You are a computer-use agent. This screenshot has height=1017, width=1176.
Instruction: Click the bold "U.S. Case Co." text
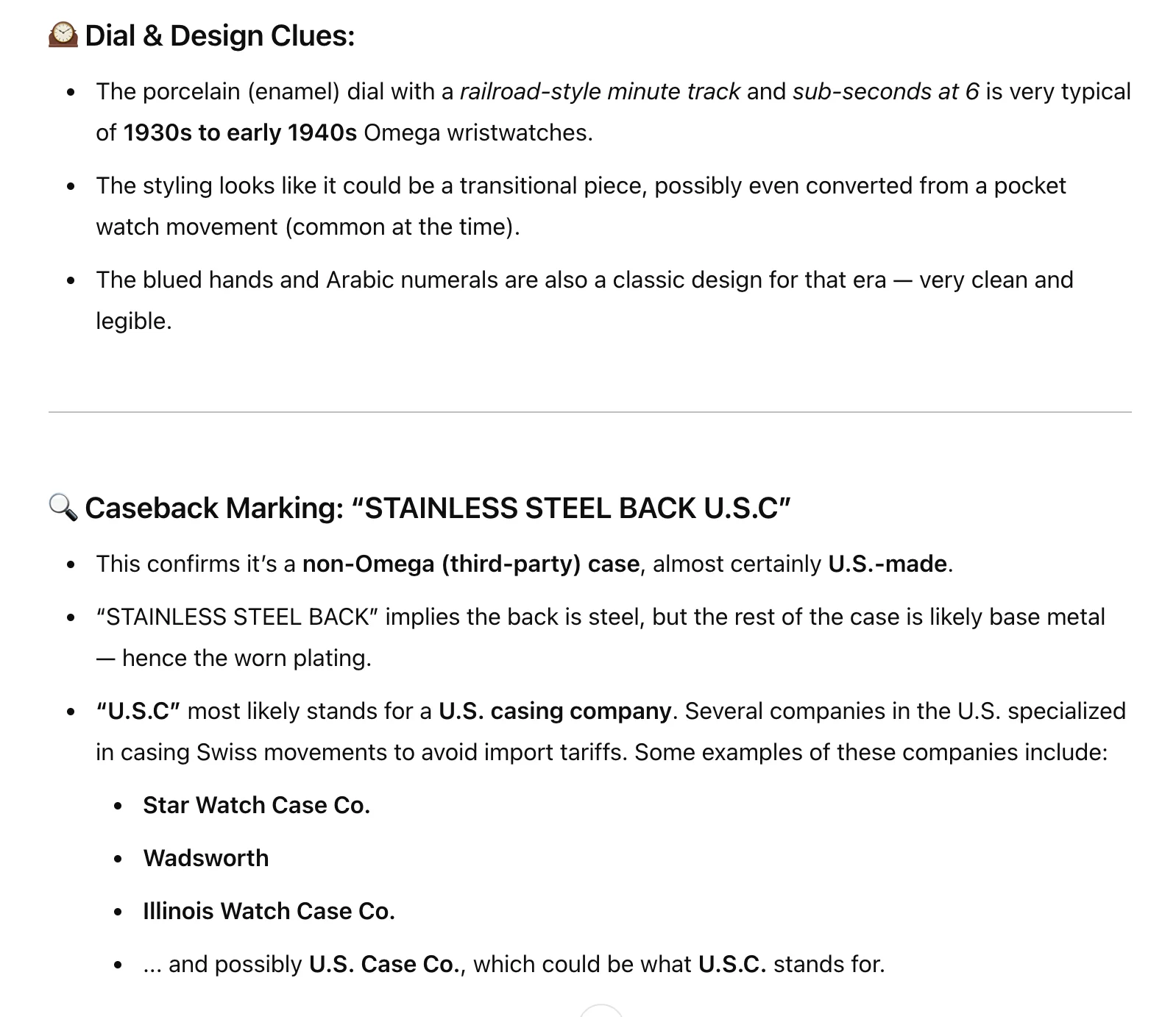(x=386, y=964)
